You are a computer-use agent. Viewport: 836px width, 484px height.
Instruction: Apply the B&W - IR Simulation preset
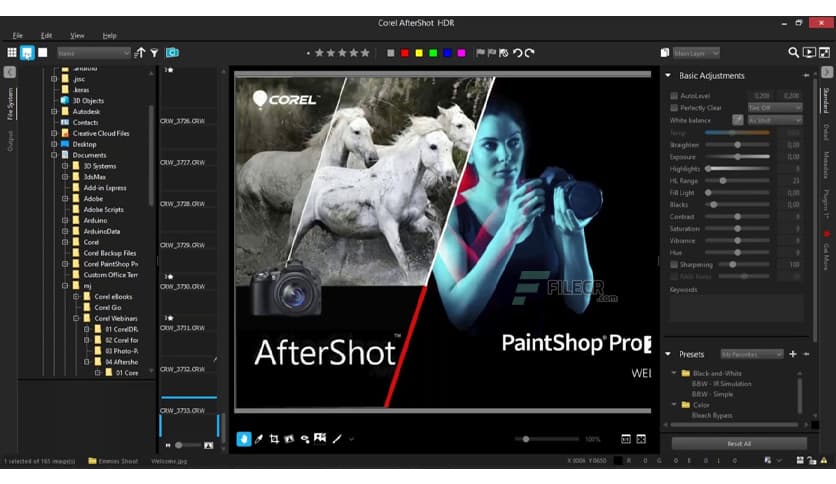click(721, 384)
